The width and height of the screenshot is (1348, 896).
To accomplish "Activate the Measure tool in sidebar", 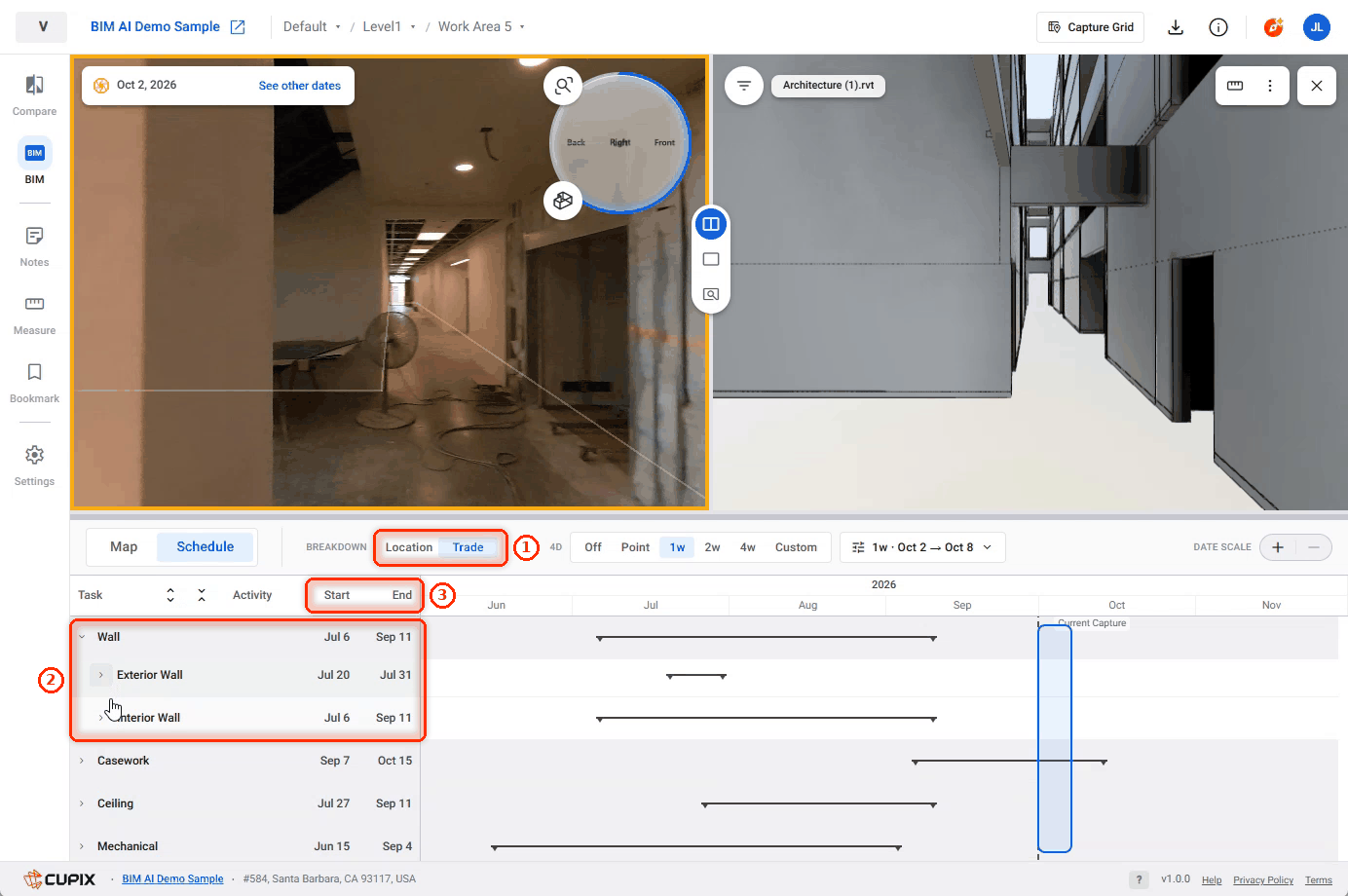I will coord(34,314).
